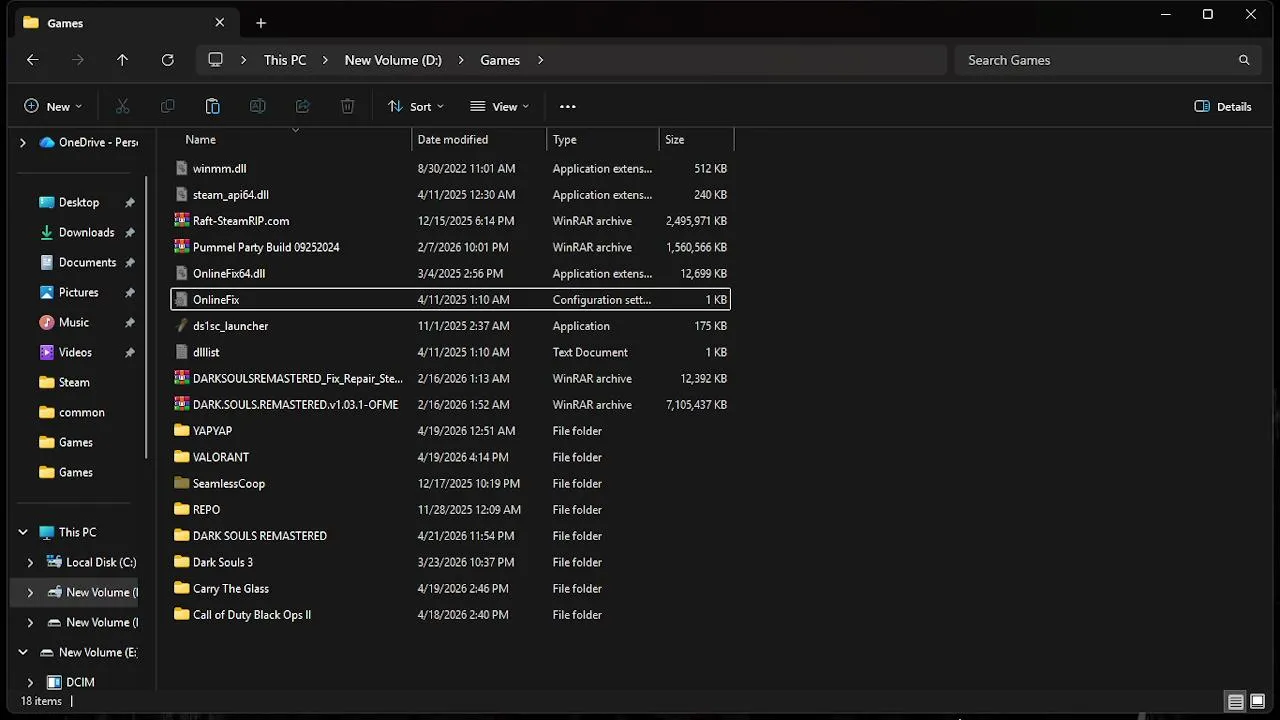Click the search magnifier icon

(1244, 60)
